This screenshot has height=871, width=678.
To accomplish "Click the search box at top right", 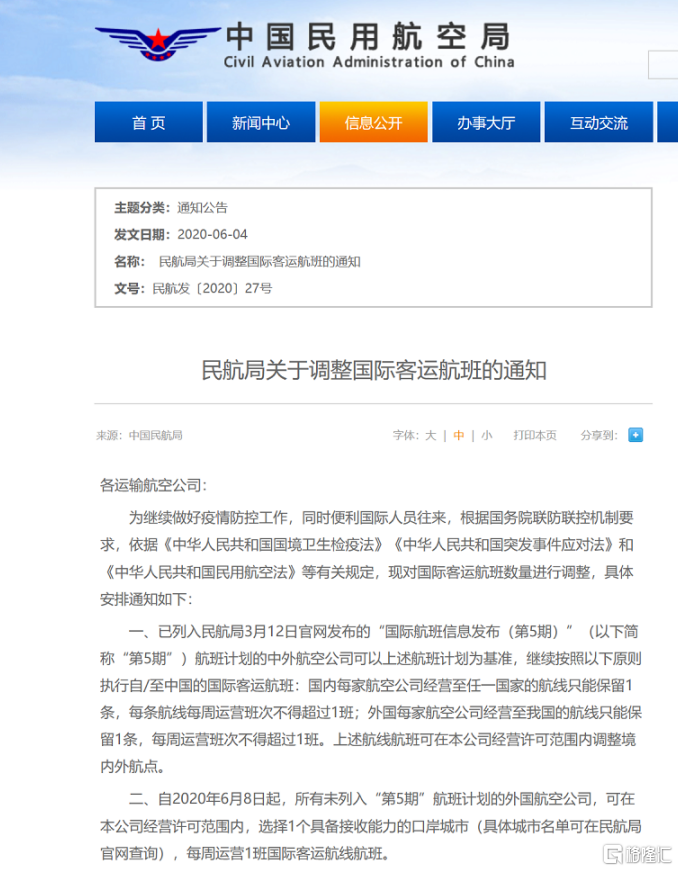I will click(x=664, y=65).
